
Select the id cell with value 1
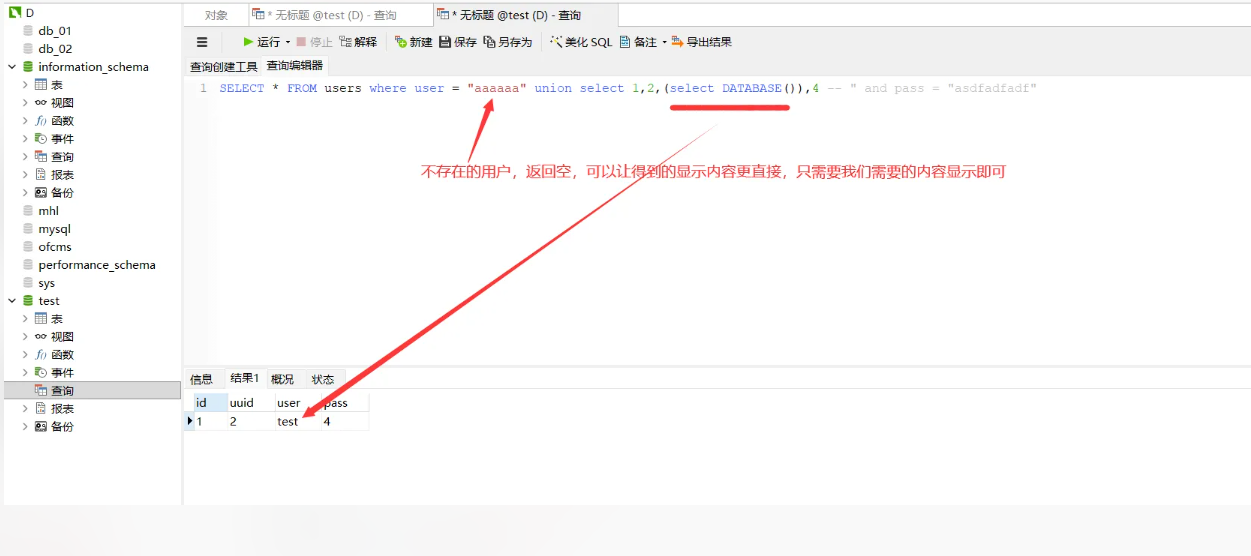(x=210, y=422)
